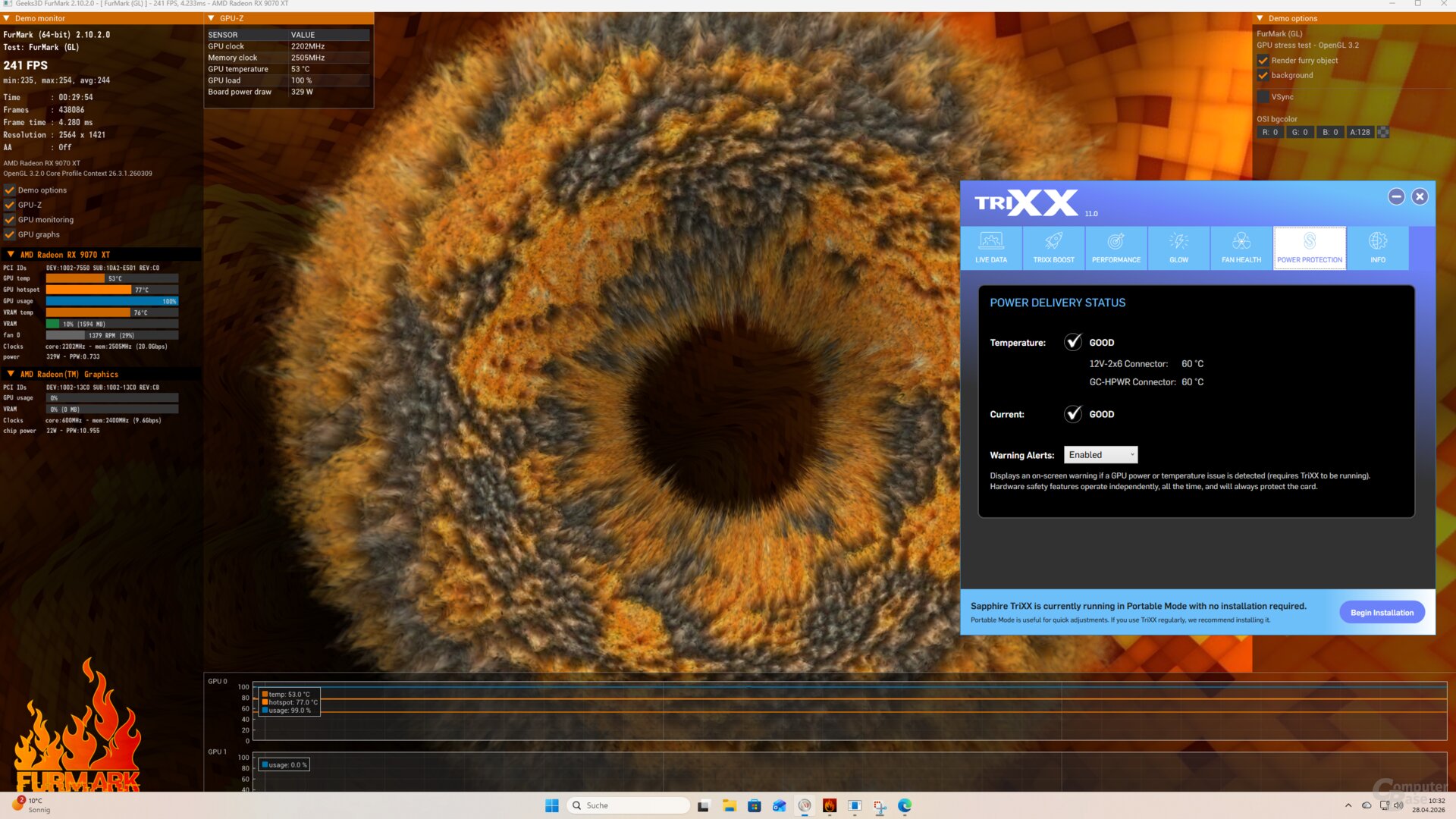Collapse the GPU-Z panel header
This screenshot has width=1456, height=819.
pyautogui.click(x=212, y=18)
